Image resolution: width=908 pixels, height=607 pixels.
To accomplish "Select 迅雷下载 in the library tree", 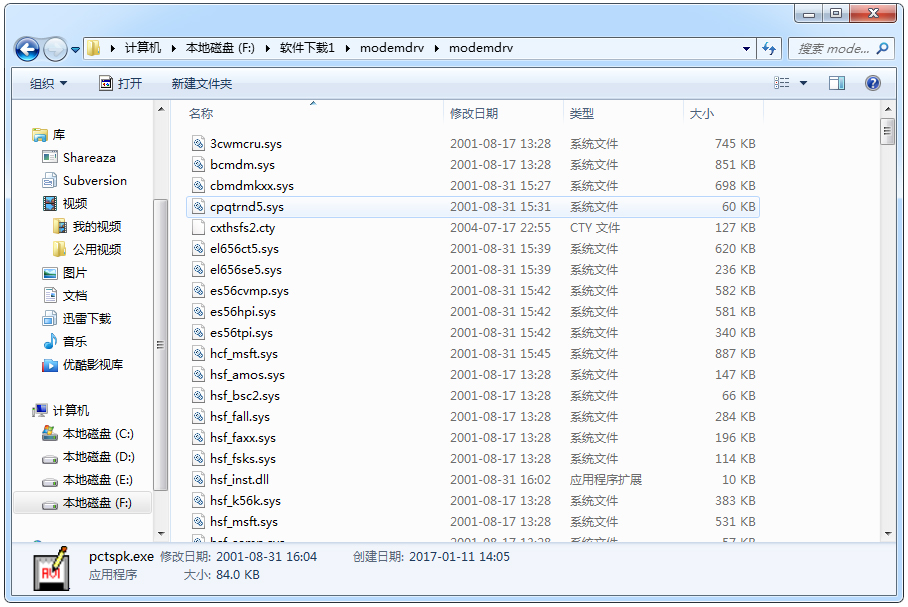I will [x=87, y=319].
